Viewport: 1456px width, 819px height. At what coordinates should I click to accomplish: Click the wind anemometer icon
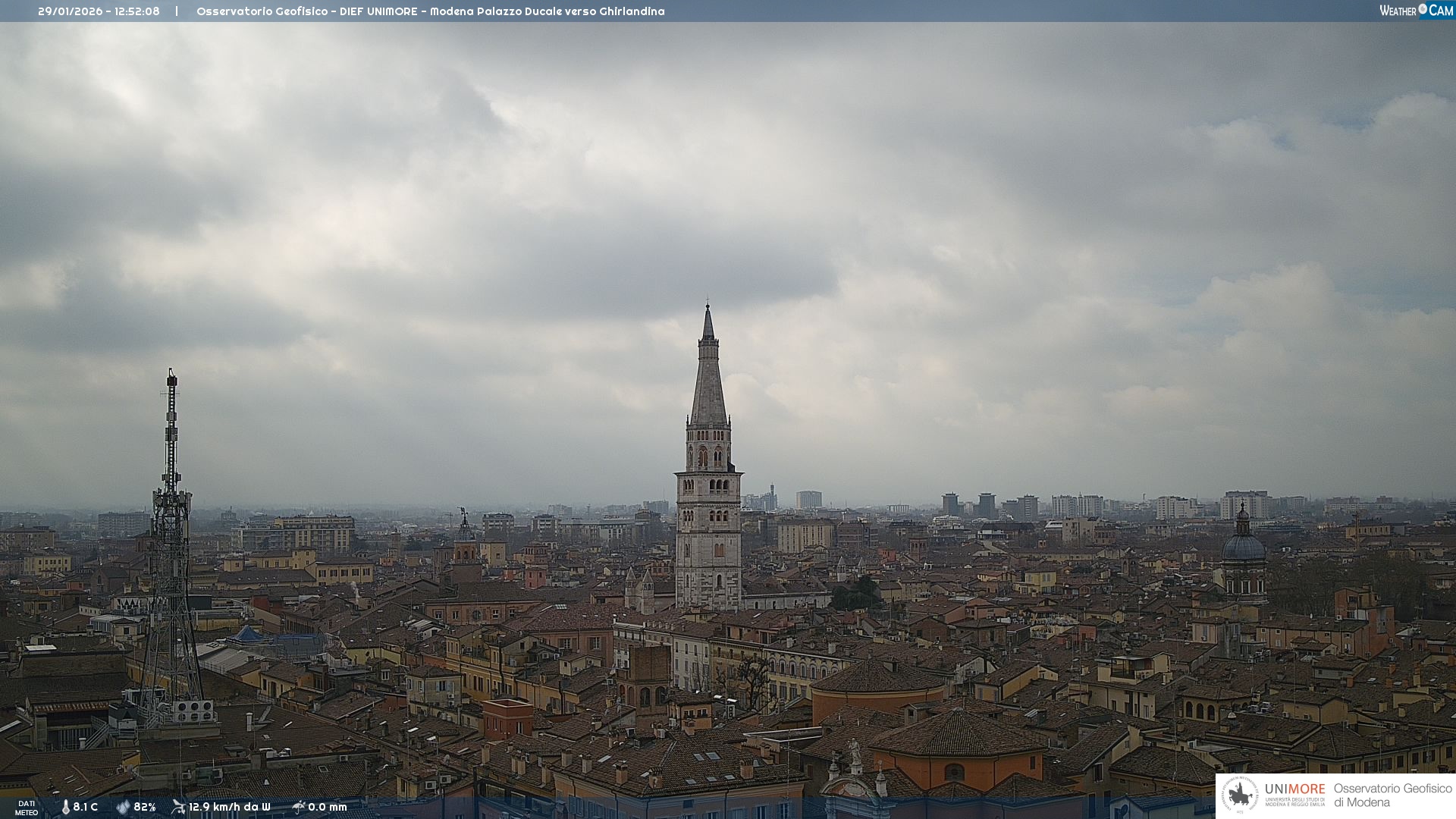(178, 807)
